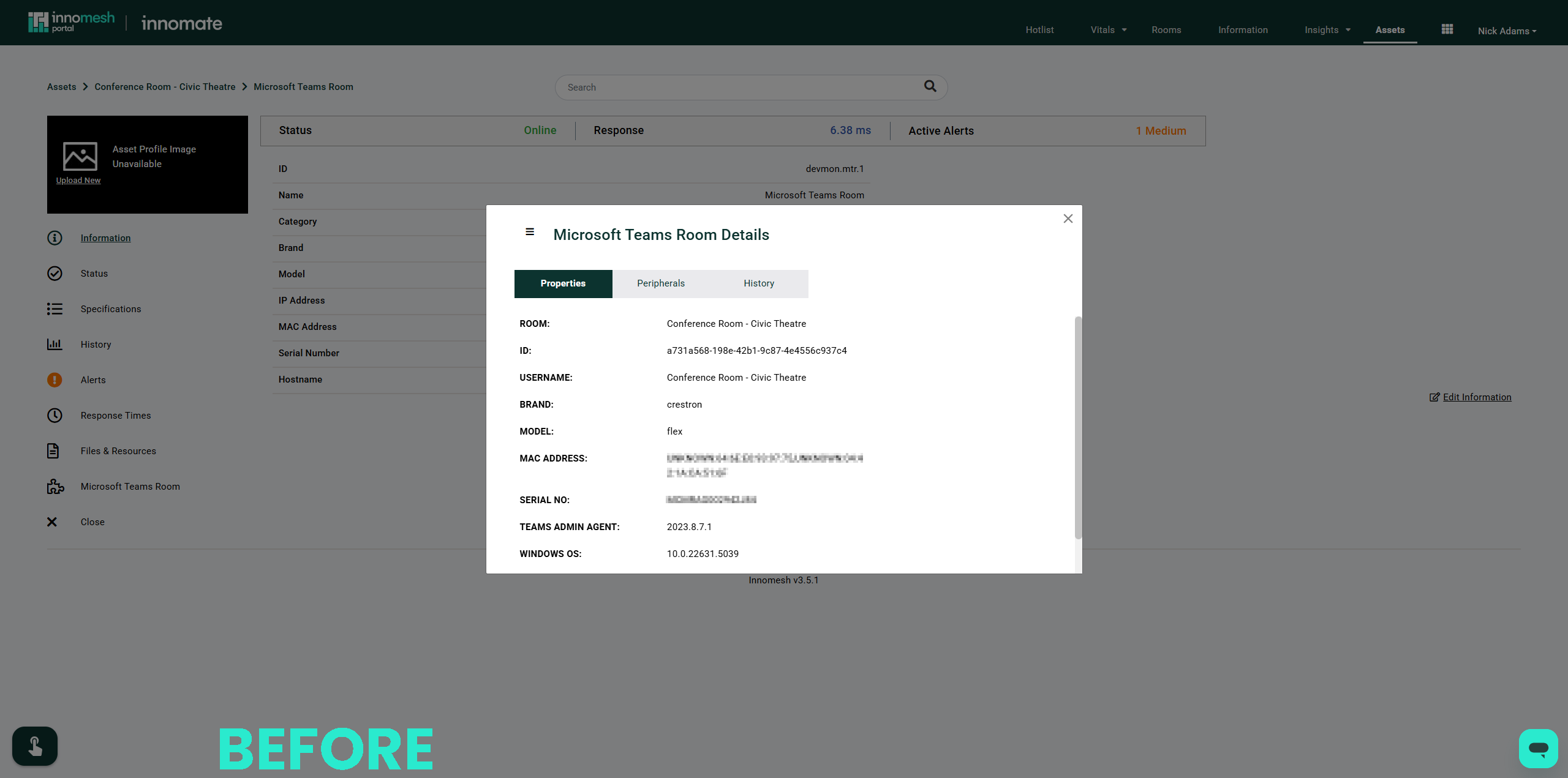Open Conference Room - Civic Theatre breadcrumb
The width and height of the screenshot is (1568, 778).
165,87
